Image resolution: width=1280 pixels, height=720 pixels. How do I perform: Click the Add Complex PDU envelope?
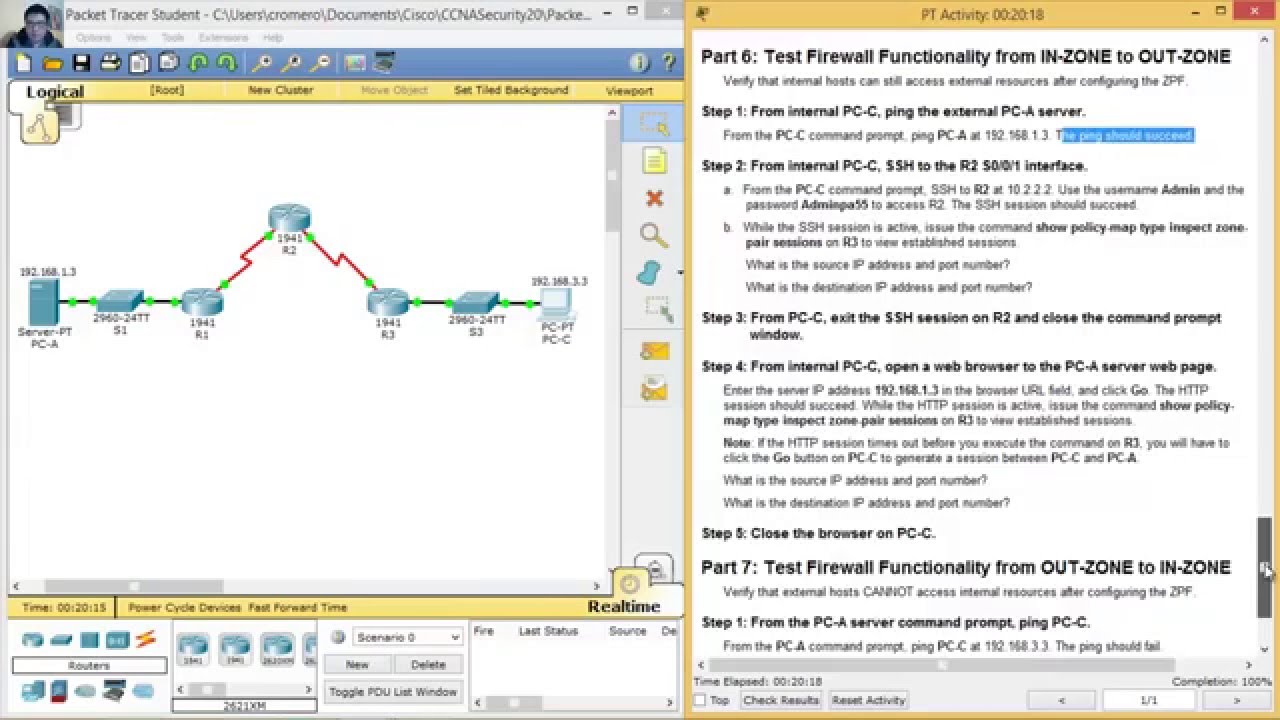tap(654, 388)
